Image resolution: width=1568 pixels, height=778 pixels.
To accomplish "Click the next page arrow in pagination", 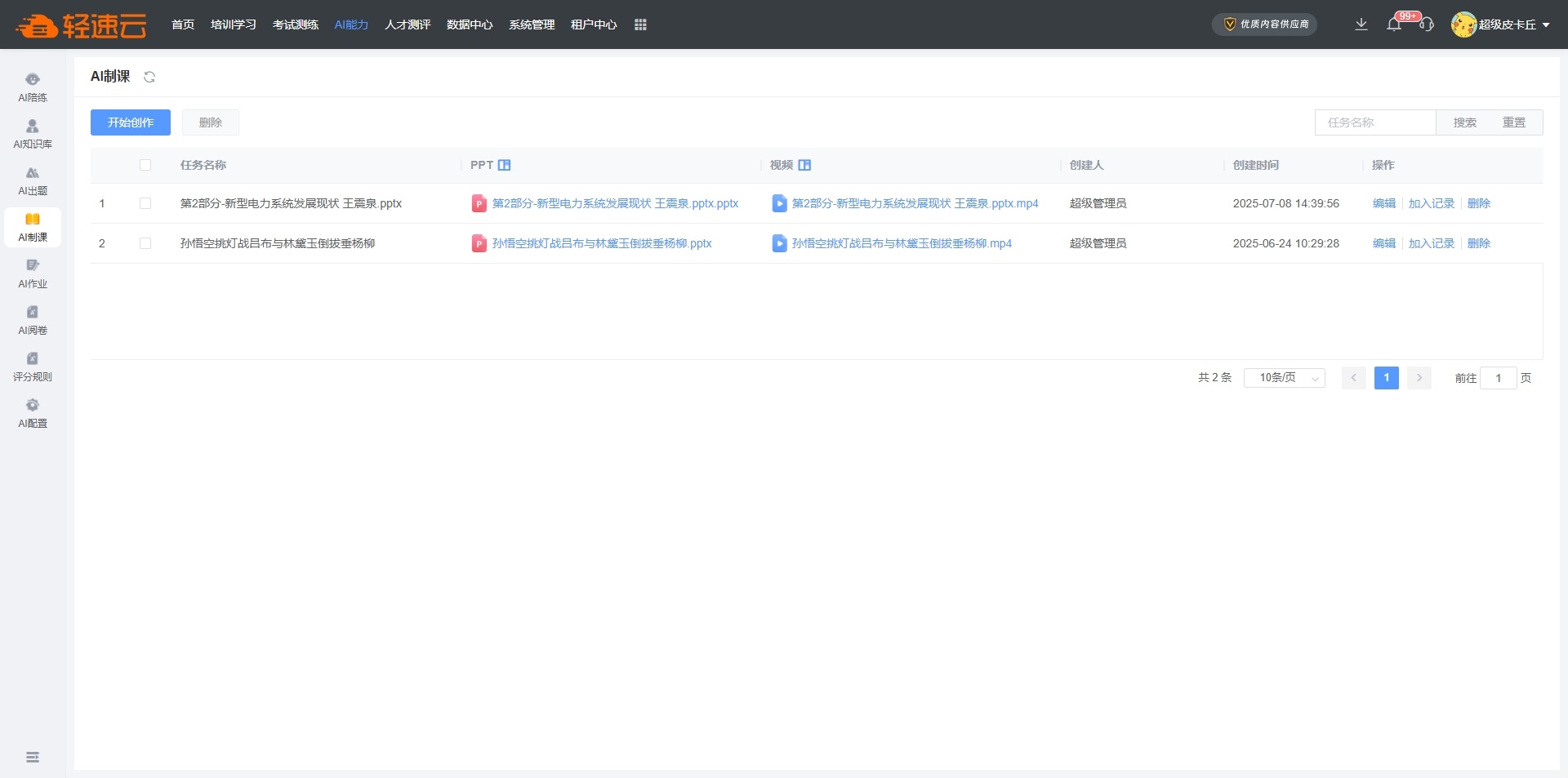I will pos(1419,378).
